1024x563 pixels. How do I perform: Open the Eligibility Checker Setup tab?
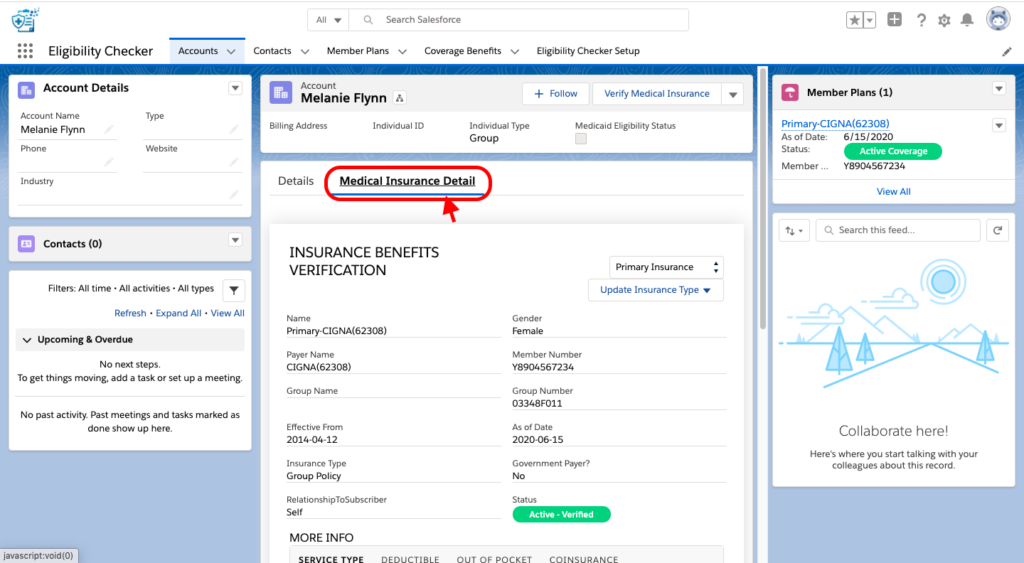(x=588, y=51)
